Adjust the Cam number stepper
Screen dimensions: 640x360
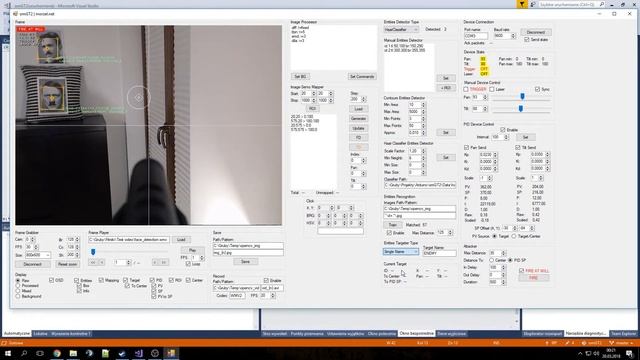pyautogui.click(x=33, y=240)
